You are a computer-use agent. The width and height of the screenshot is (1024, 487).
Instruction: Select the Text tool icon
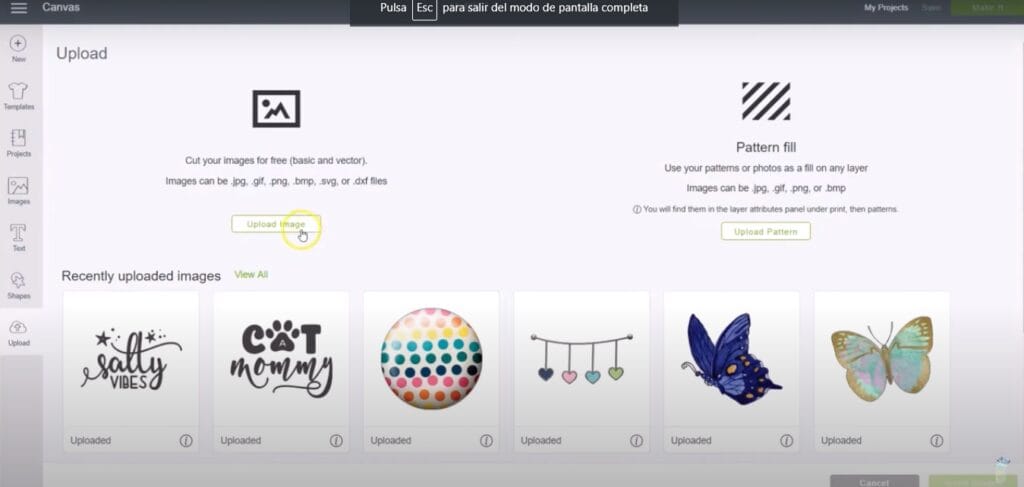[18, 233]
